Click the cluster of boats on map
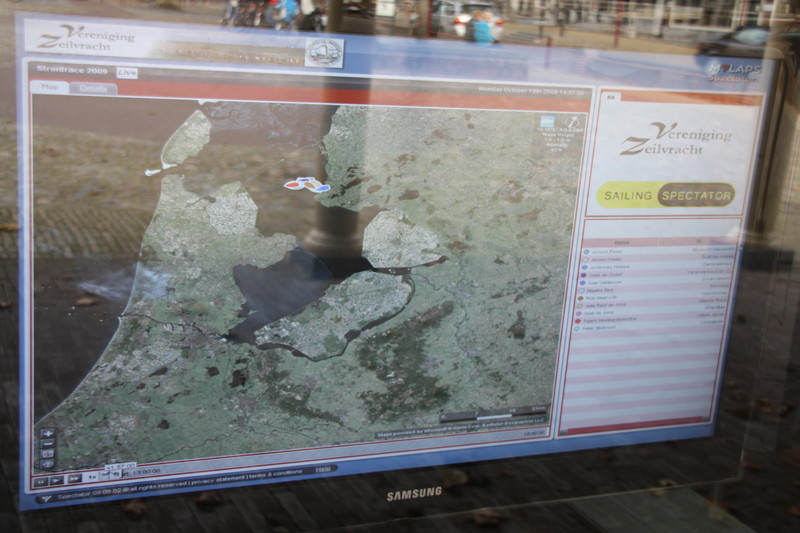 [307, 185]
